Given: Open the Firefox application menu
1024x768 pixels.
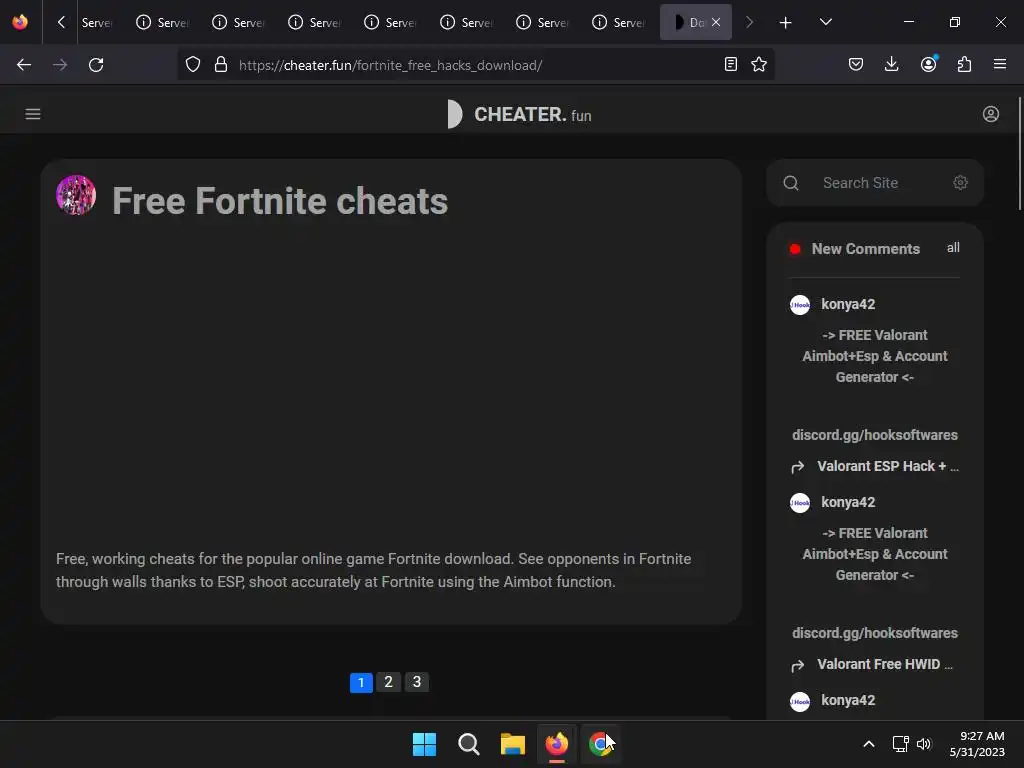Looking at the screenshot, I should 1000,65.
